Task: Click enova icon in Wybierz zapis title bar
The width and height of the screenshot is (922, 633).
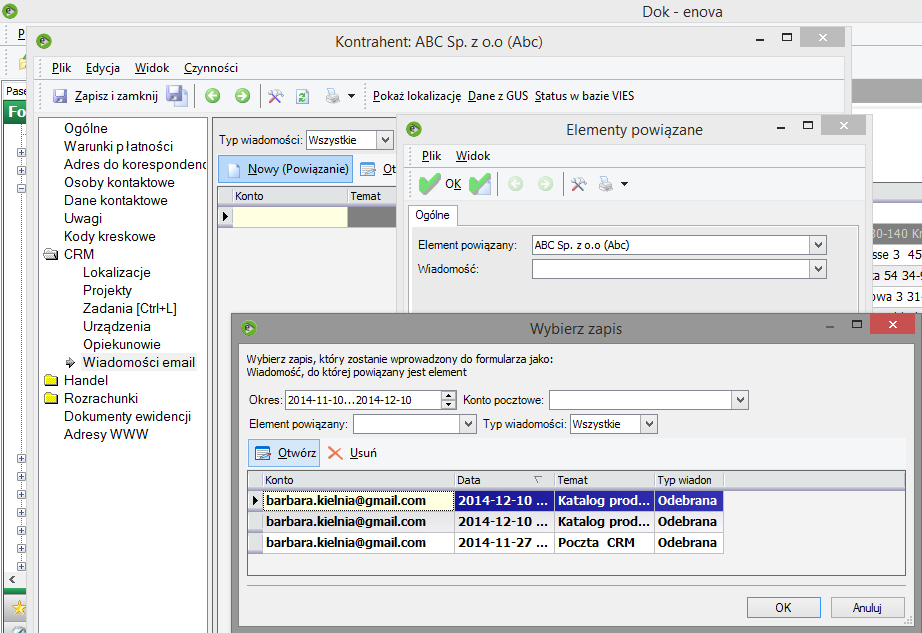Action: (x=249, y=328)
